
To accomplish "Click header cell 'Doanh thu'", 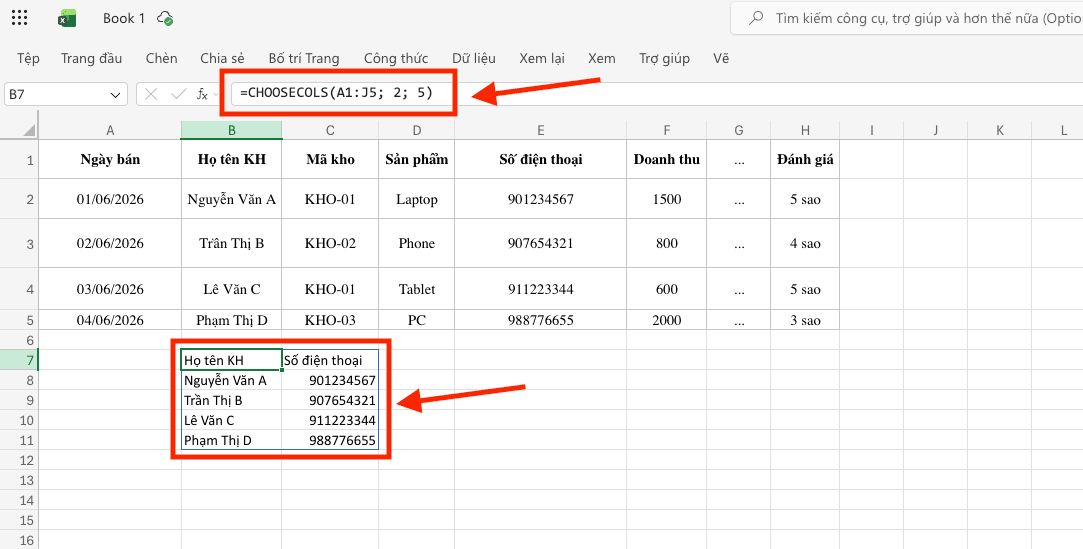I will 667,160.
